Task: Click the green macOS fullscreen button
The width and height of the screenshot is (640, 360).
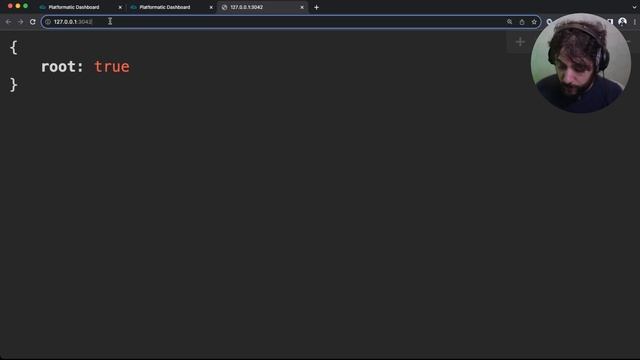Action: point(25,6)
